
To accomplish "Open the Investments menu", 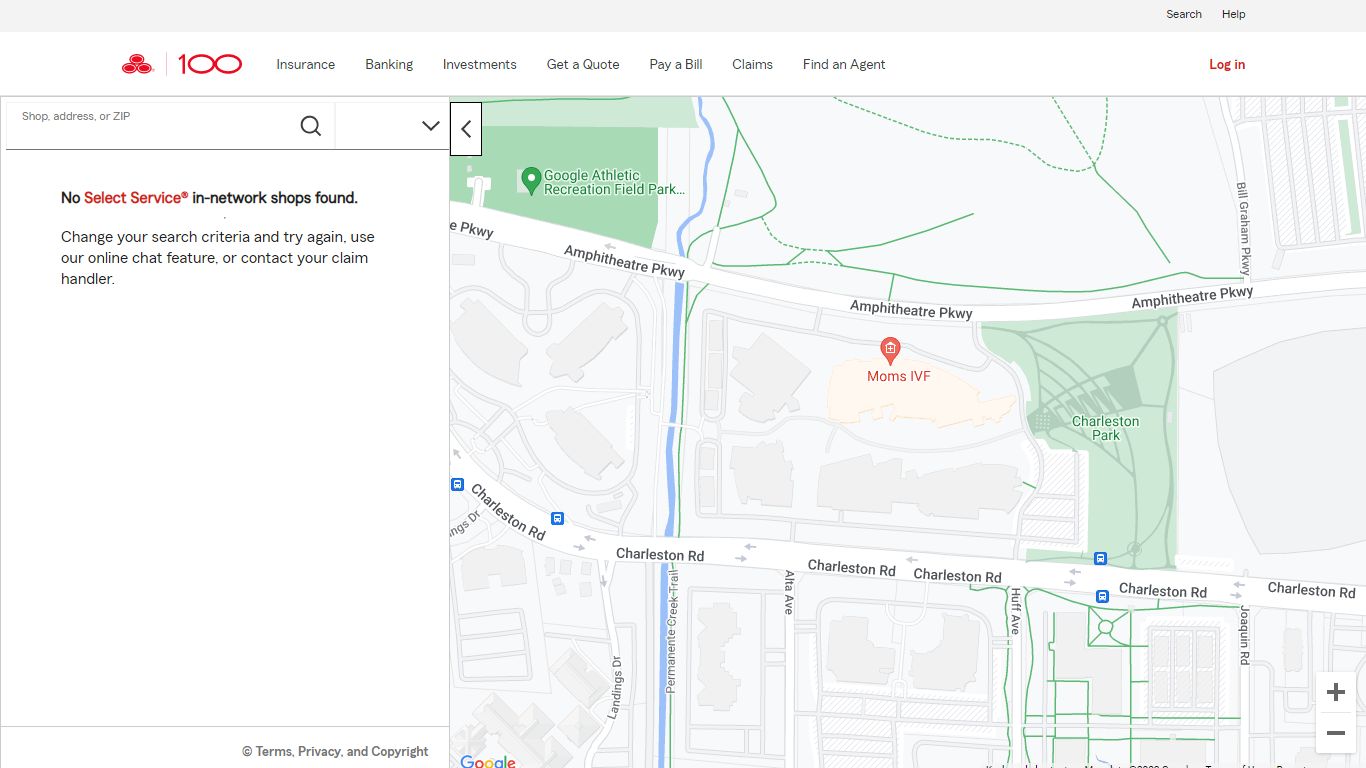I will click(480, 64).
